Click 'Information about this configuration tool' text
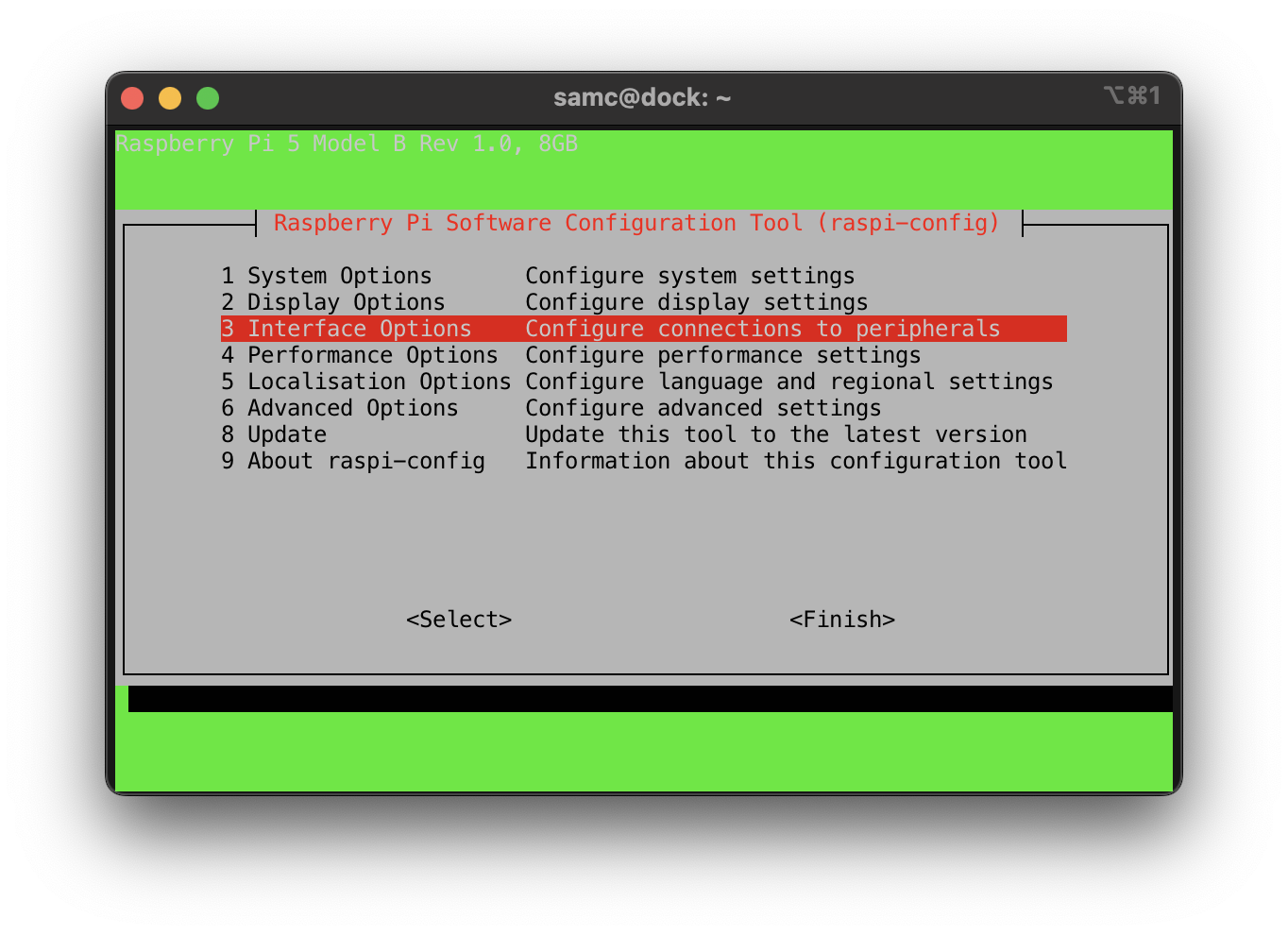This screenshot has width=1288, height=935. coord(796,461)
